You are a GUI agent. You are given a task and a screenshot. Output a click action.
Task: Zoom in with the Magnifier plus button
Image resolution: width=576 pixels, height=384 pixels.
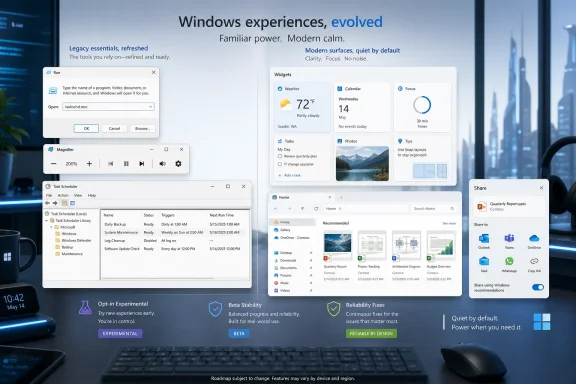(89, 164)
